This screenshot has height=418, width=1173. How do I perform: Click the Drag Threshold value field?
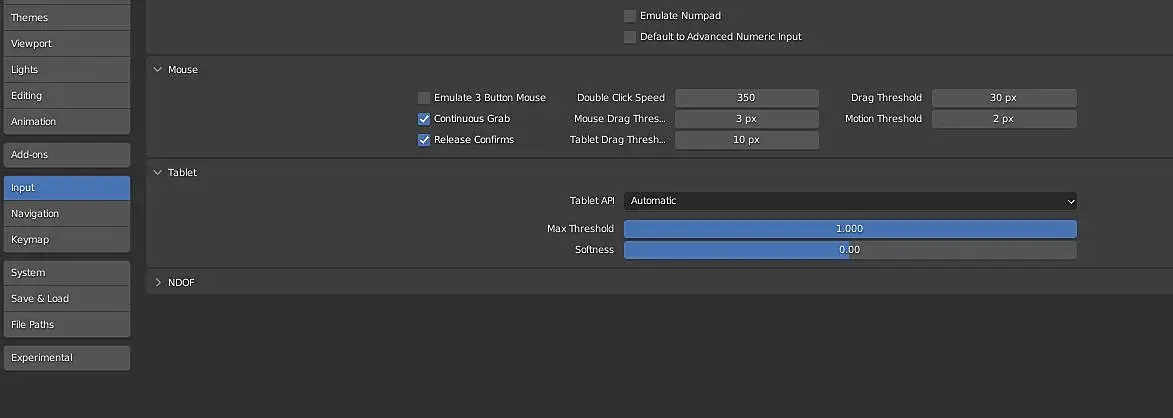[1003, 98]
